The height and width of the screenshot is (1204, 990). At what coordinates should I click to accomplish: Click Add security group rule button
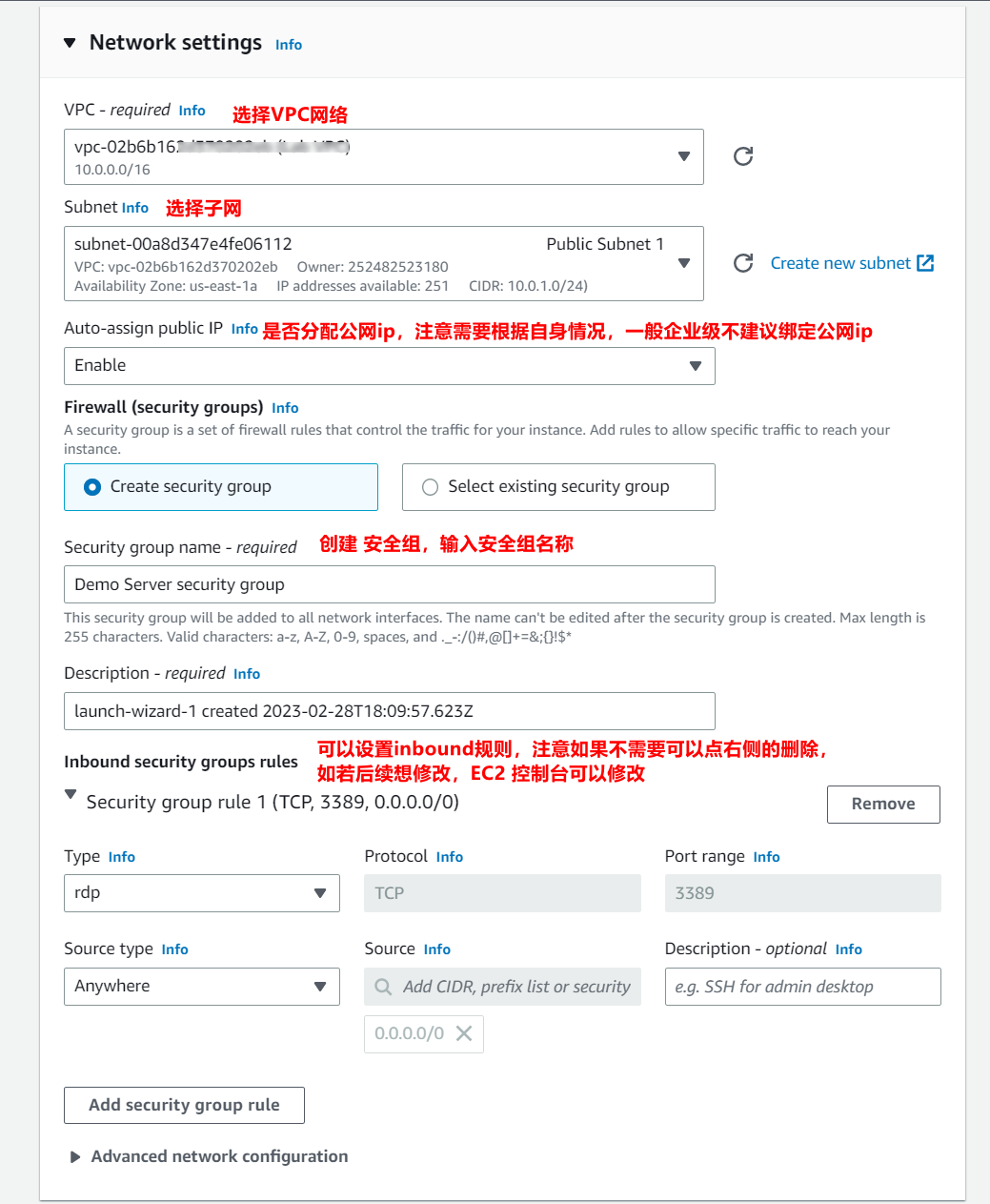[184, 1105]
